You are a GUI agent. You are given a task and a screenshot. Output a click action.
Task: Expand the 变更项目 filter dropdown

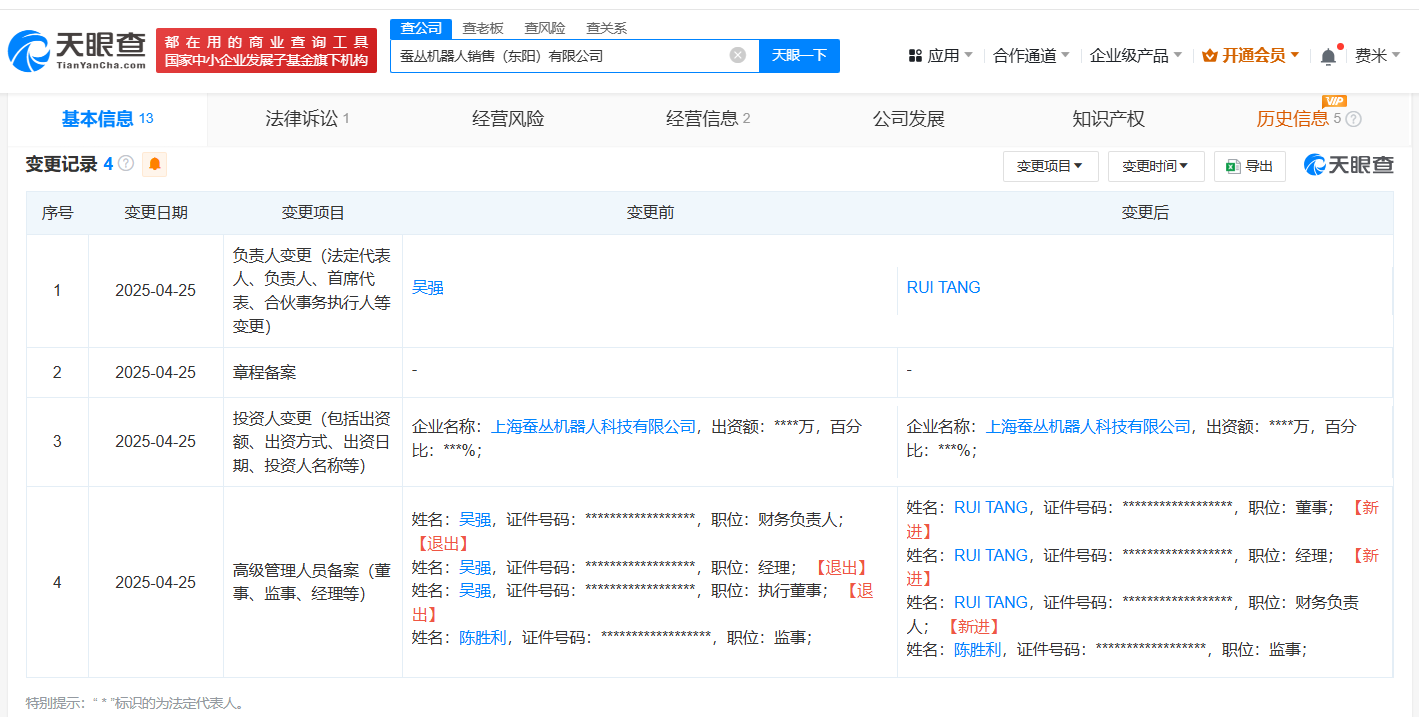(x=1050, y=167)
